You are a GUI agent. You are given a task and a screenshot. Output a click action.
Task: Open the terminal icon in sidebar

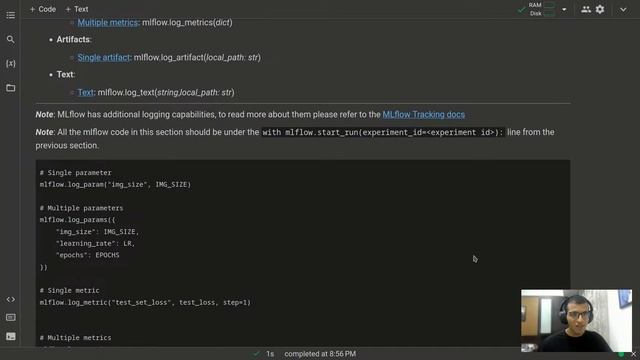[11, 336]
